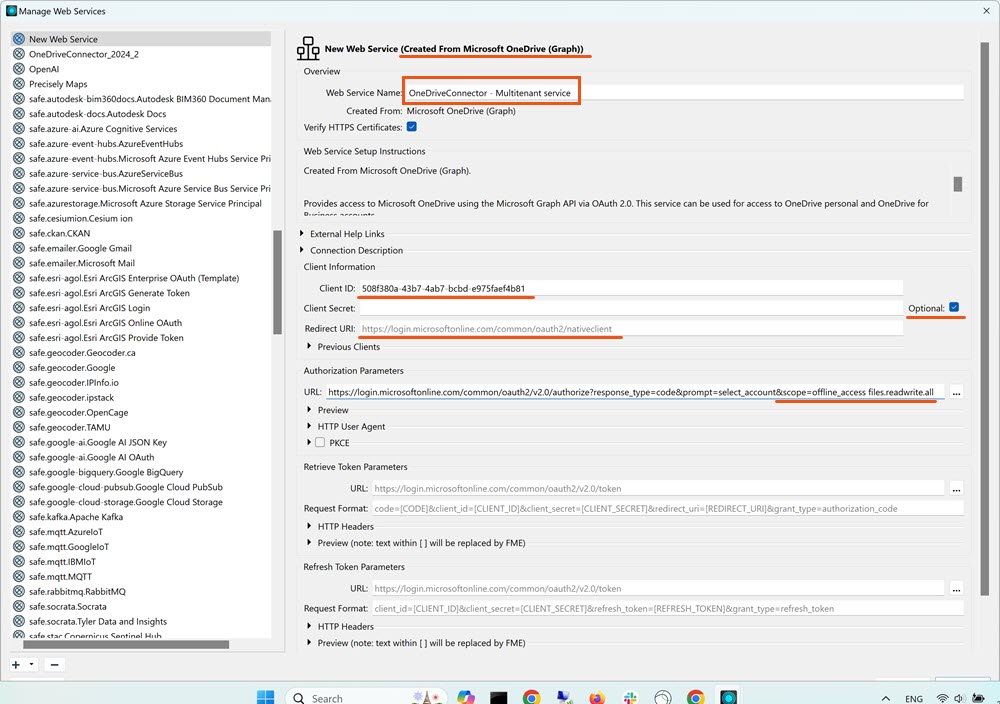Expand Authorization Parameters Preview
This screenshot has height=704, width=1000.
click(309, 409)
